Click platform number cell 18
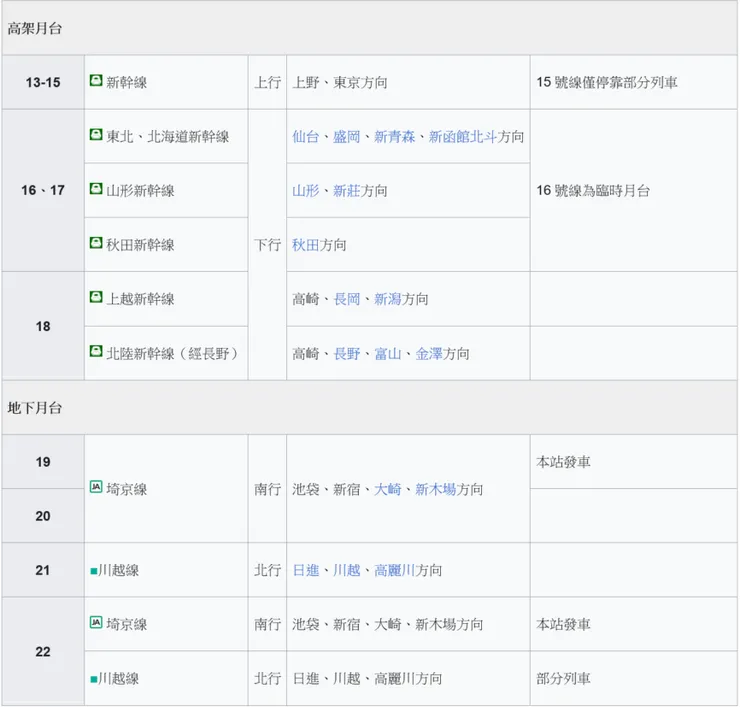 tap(43, 326)
